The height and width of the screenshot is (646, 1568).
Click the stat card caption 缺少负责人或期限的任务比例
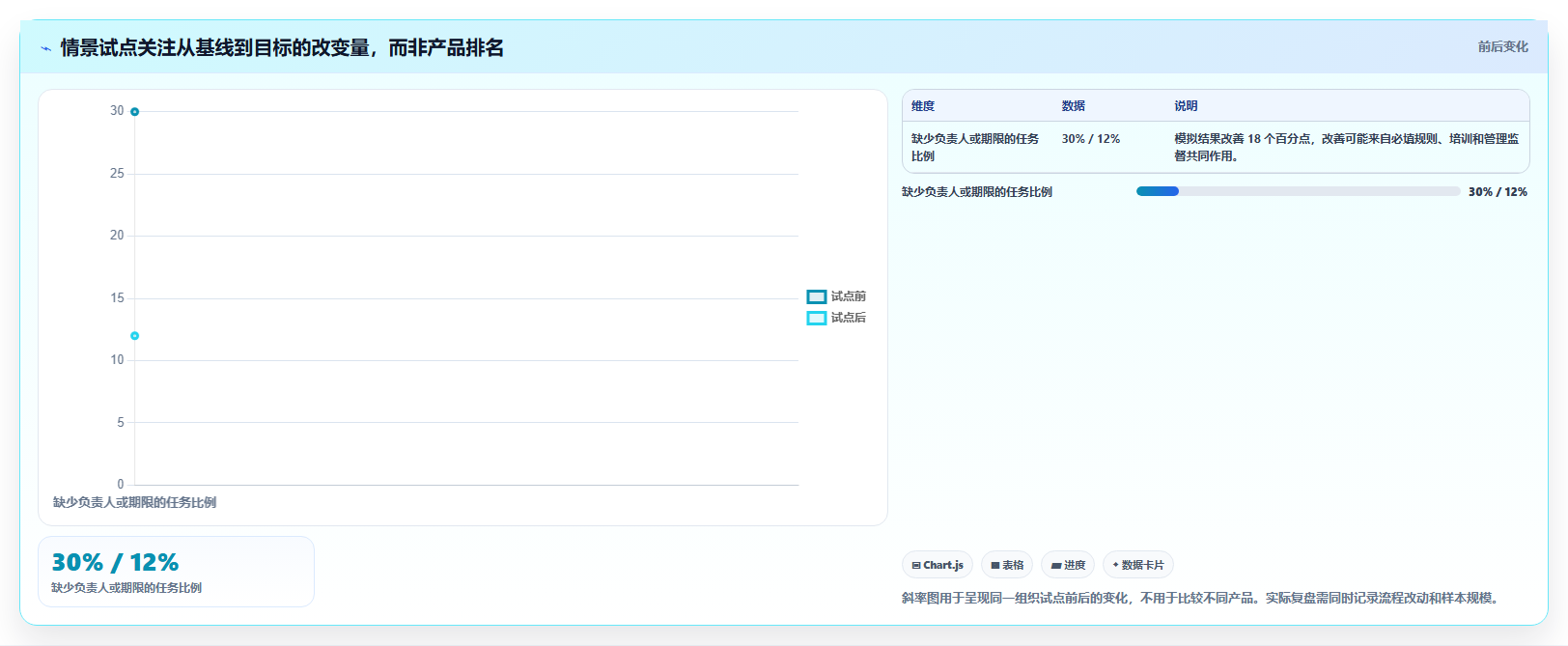(x=126, y=588)
